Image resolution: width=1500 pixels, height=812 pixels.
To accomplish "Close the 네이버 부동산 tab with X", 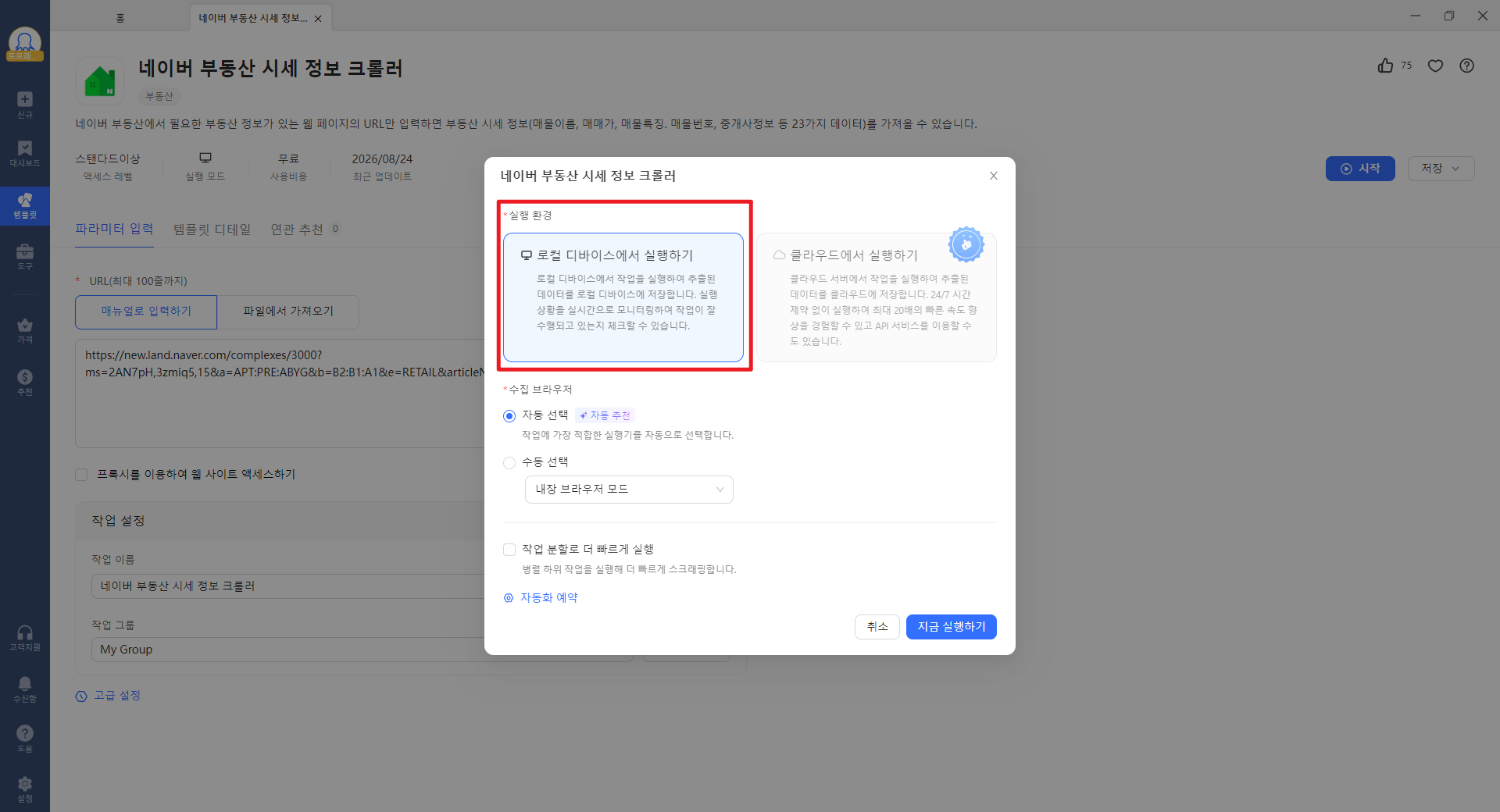I will 318,19.
